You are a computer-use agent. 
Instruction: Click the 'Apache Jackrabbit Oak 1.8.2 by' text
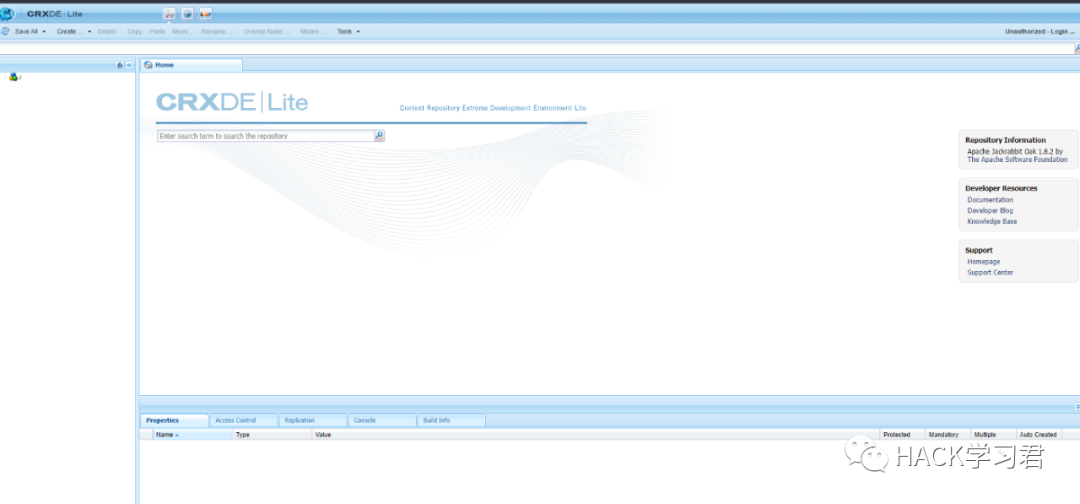click(1015, 151)
